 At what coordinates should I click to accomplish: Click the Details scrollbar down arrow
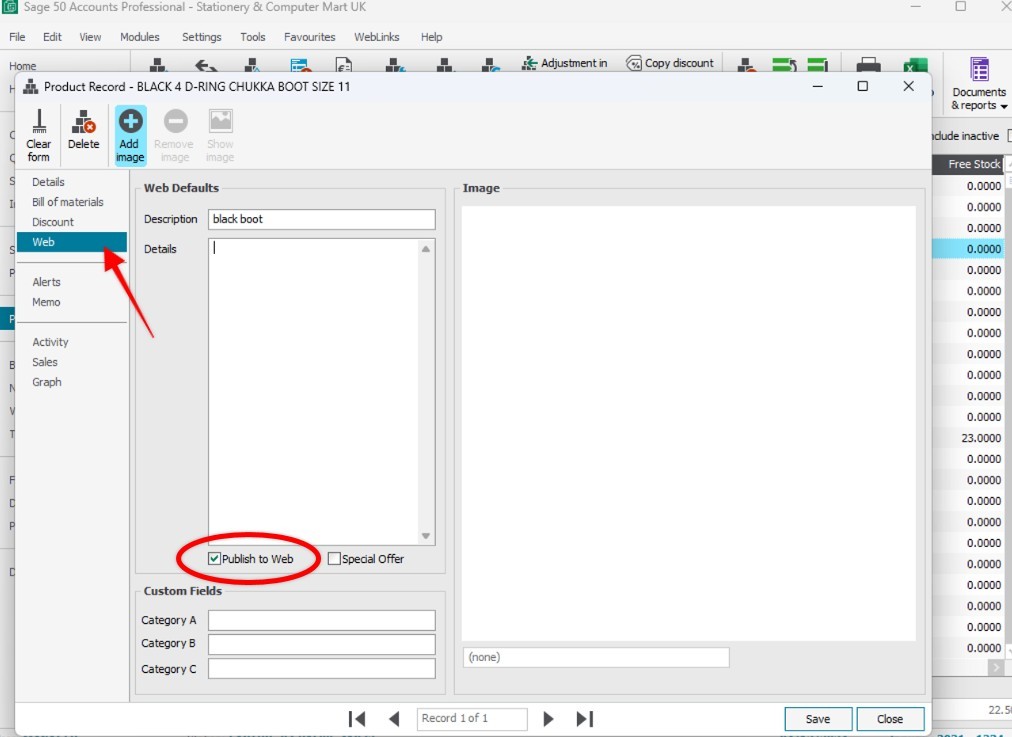tap(426, 536)
